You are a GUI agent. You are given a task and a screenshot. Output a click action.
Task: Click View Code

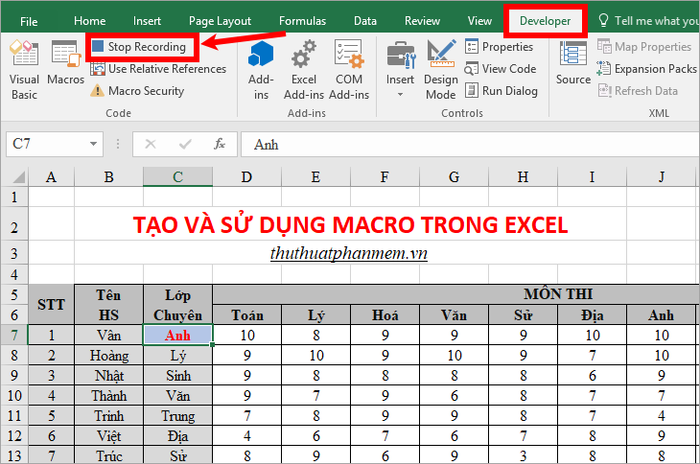pyautogui.click(x=500, y=69)
